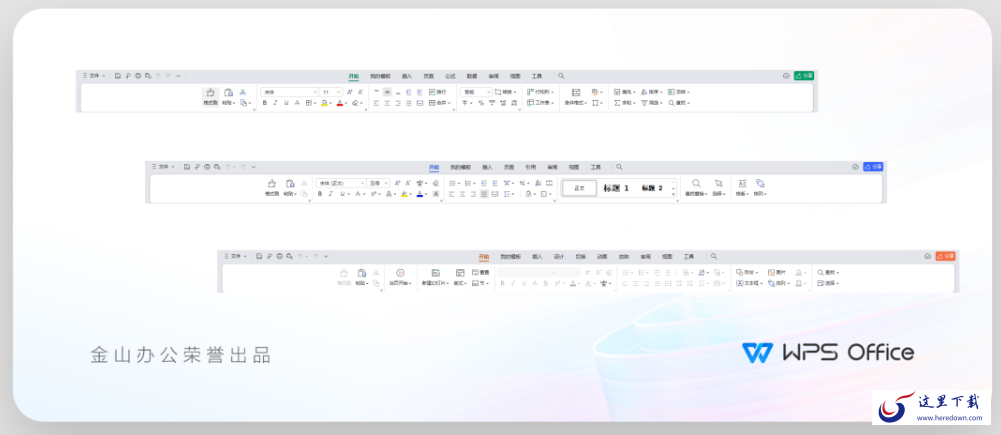Image resolution: width=1001 pixels, height=435 pixels.
Task: Click the 求和 sum button in spreadsheet toolbar
Action: [624, 103]
